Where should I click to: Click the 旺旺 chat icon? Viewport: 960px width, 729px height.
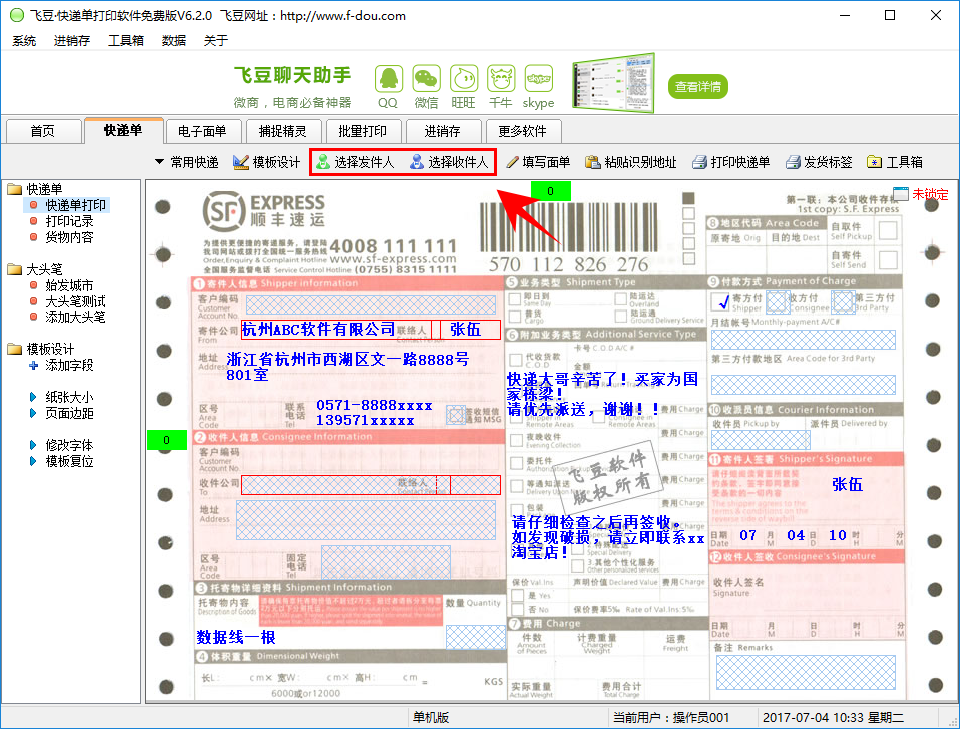463,80
